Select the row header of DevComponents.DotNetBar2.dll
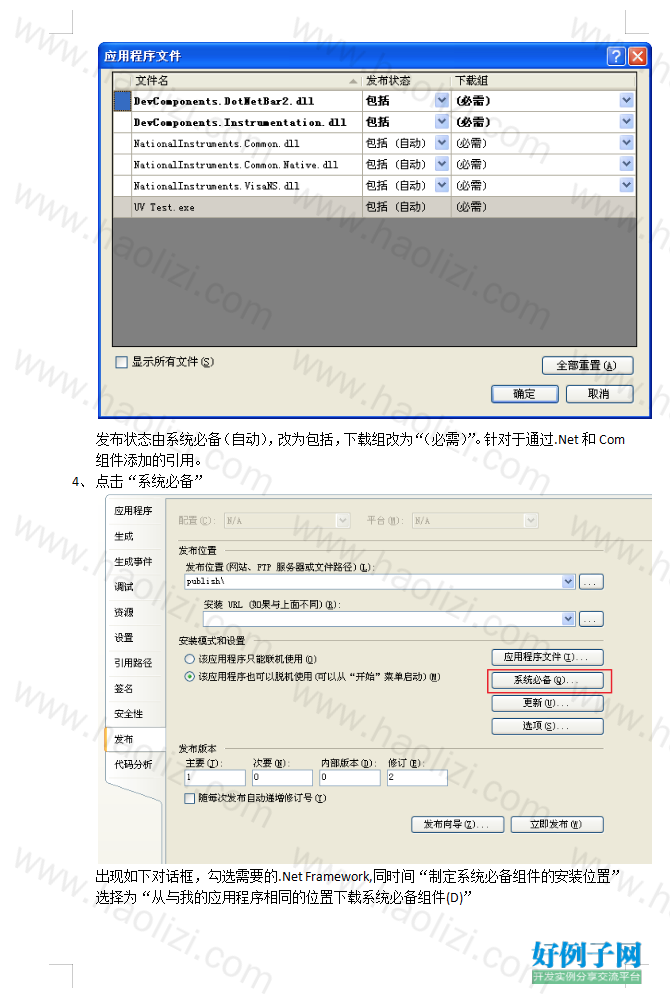The image size is (670, 994). (122, 101)
